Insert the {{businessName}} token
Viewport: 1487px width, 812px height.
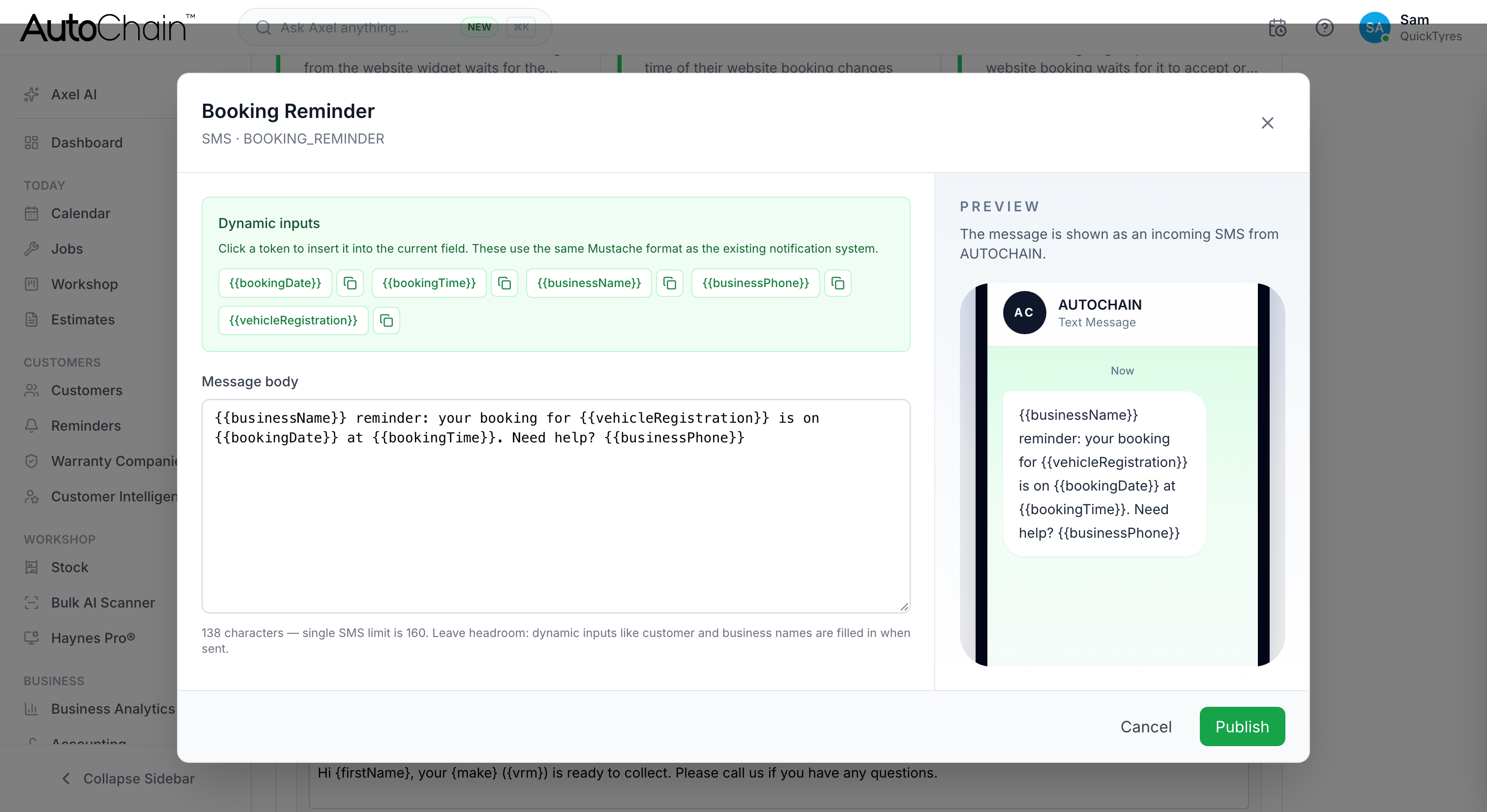(x=589, y=283)
